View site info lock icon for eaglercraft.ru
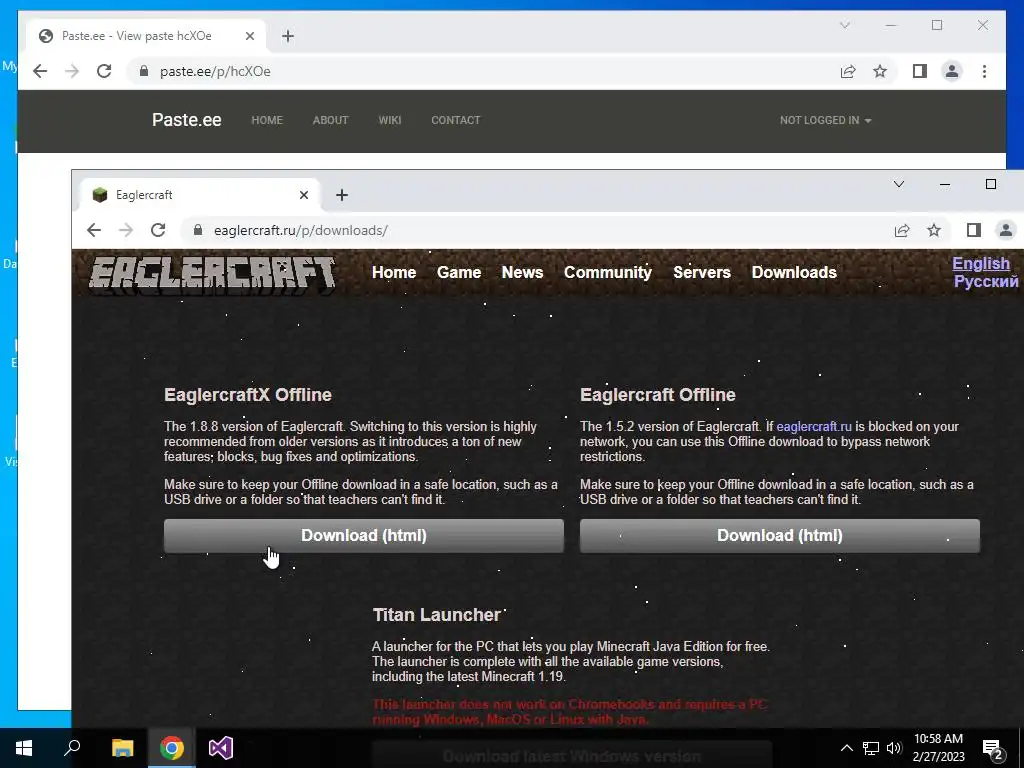Viewport: 1024px width, 768px height. point(197,230)
